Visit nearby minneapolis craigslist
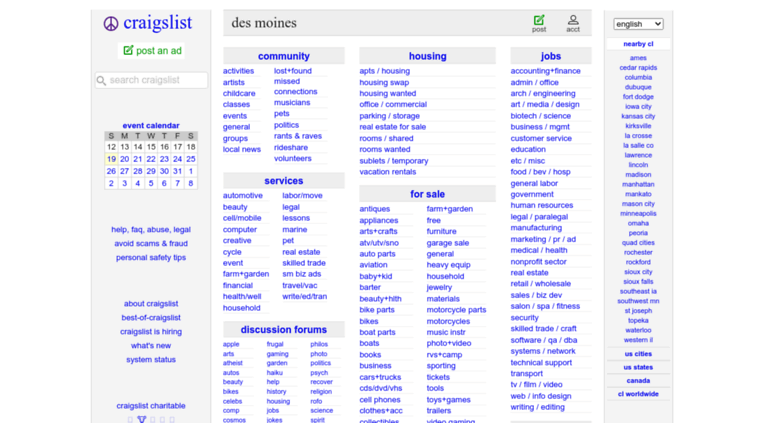Screen dimensions: 777x423 click(638, 213)
